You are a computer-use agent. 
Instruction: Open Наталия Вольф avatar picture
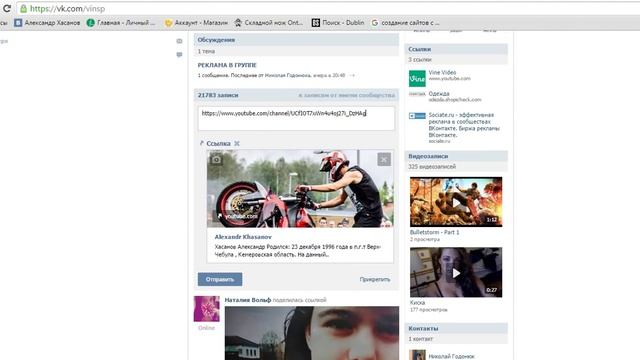207,309
